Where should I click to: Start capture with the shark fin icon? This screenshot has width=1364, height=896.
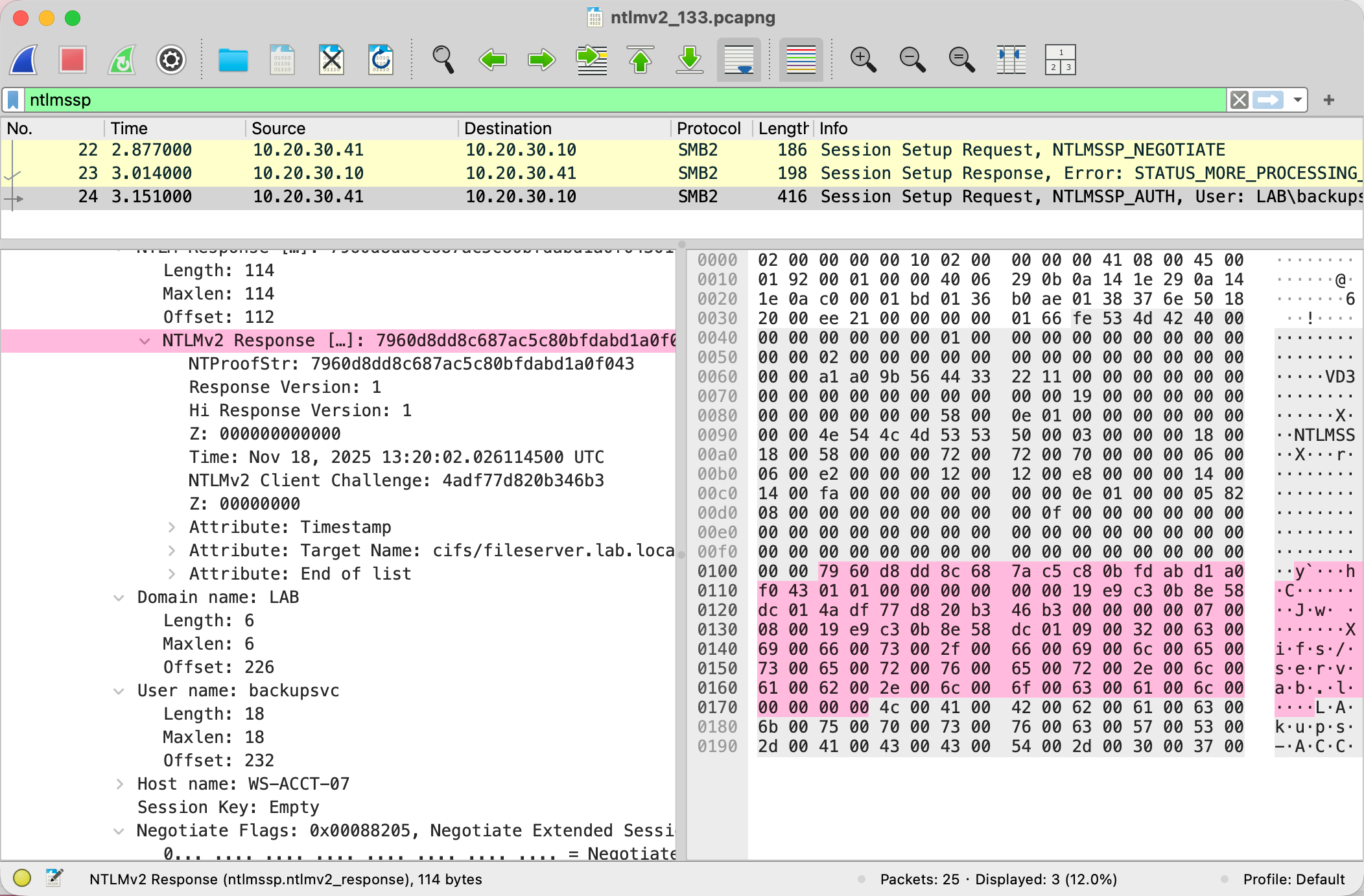(x=24, y=60)
